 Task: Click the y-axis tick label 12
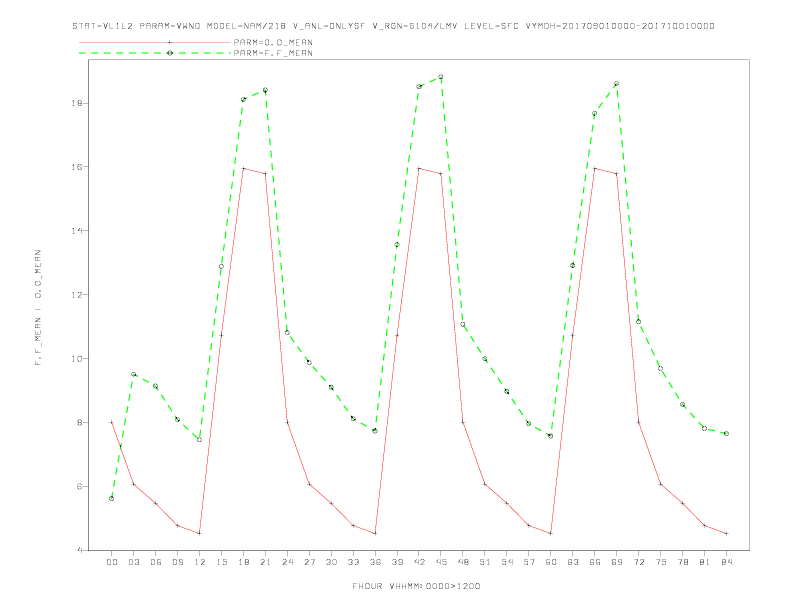(77, 294)
